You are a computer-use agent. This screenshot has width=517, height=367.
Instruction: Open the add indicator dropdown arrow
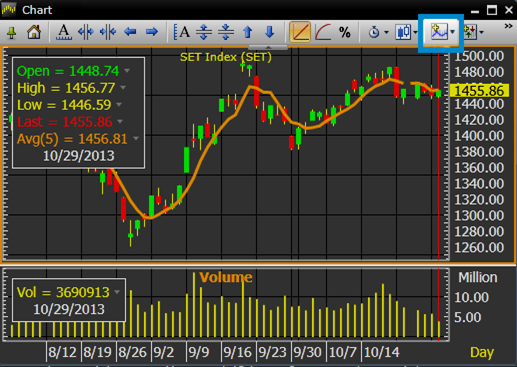click(452, 32)
